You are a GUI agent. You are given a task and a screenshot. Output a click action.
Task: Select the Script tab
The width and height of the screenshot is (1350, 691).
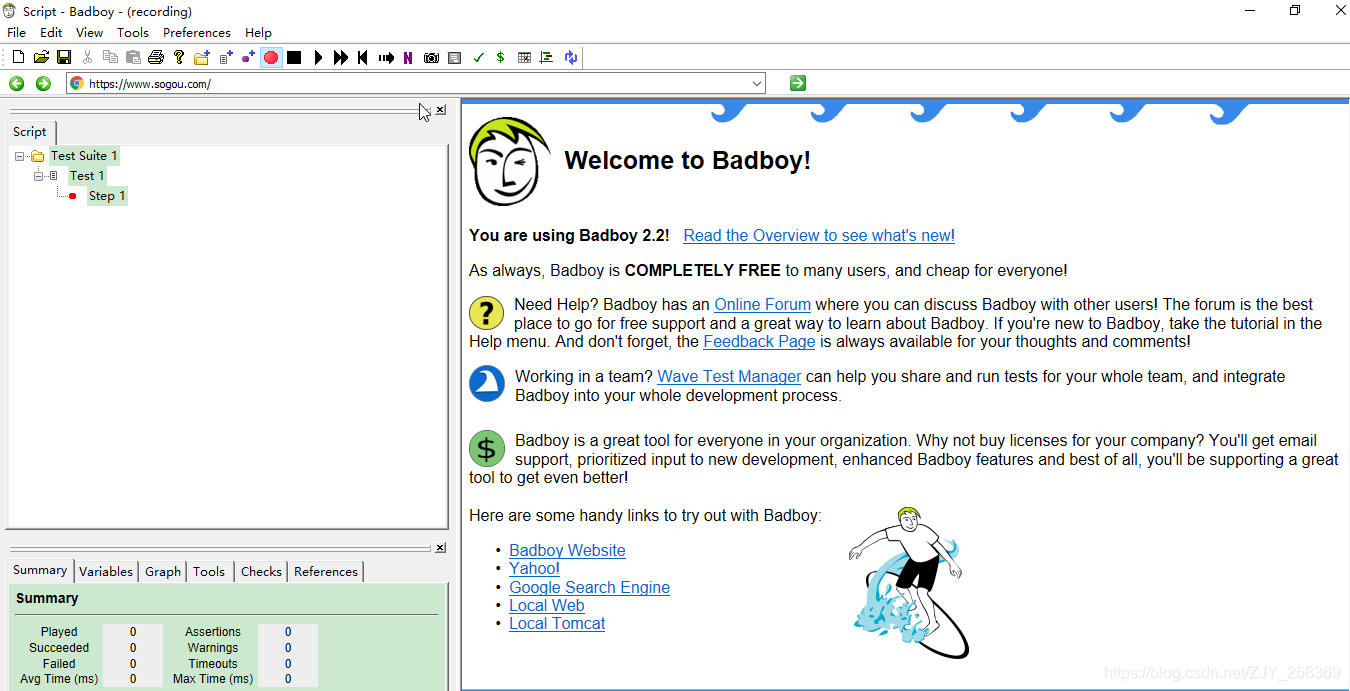click(30, 131)
